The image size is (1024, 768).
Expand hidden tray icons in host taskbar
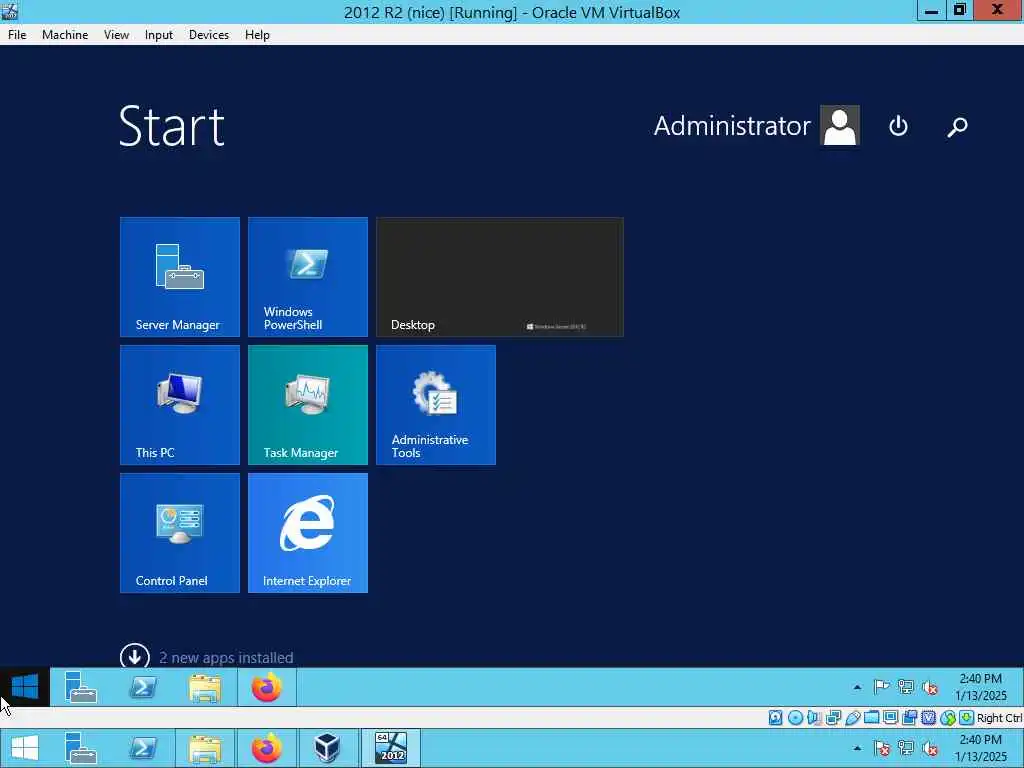857,748
